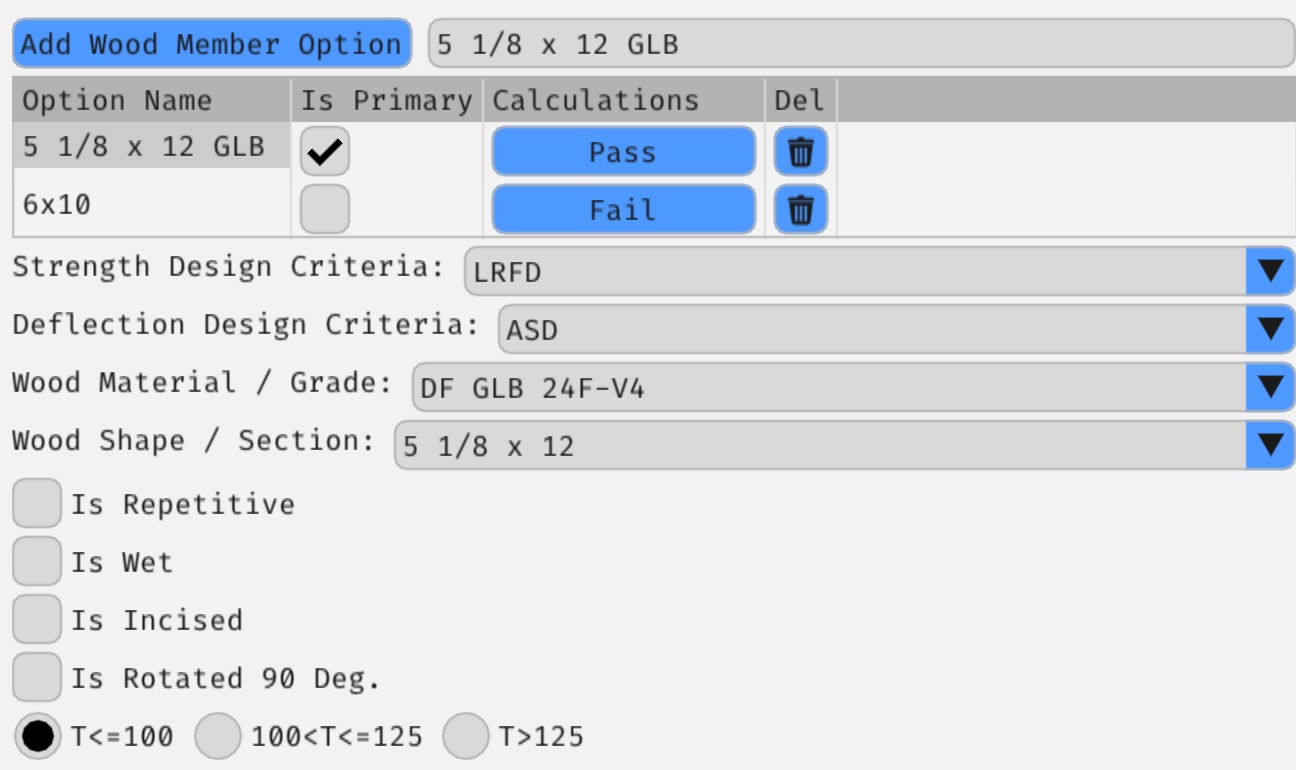1296x770 pixels.
Task: Open the Strength Design Criteria dropdown
Action: [x=1267, y=267]
